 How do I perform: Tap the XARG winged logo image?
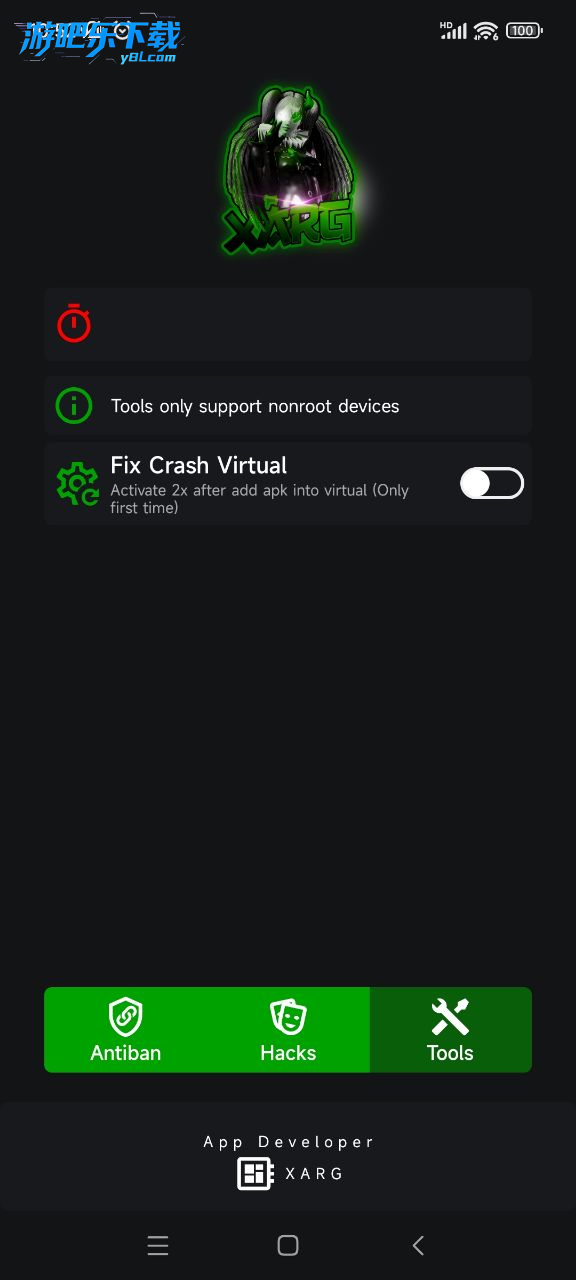pos(288,170)
